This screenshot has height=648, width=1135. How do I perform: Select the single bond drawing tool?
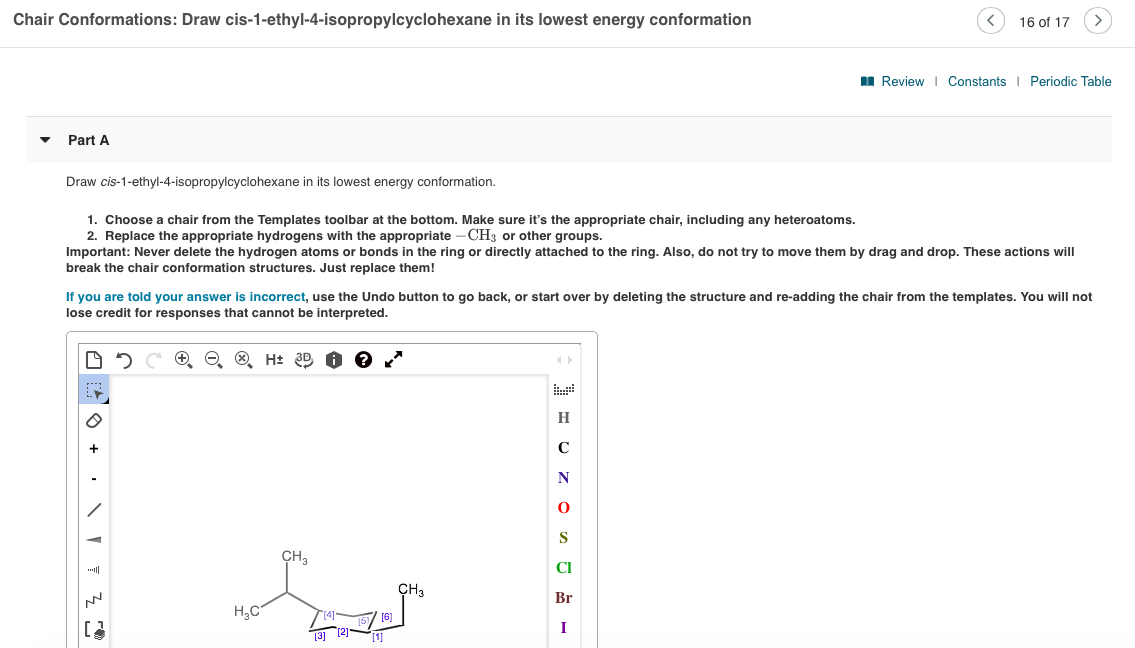coord(93,509)
